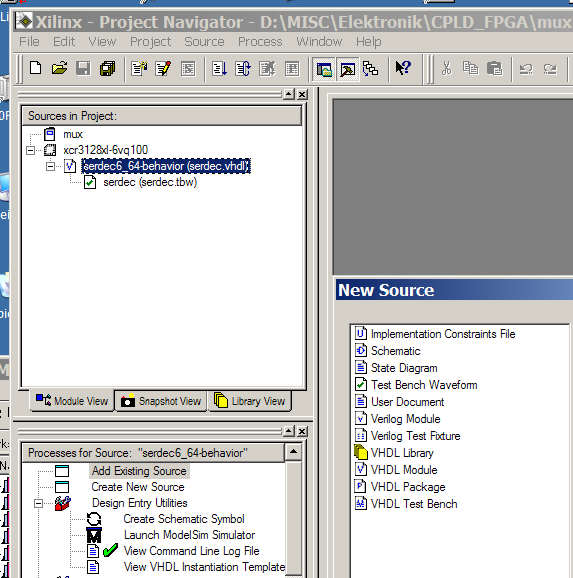Screen dimensions: 573x578
Task: Choose State Diagram source type
Action: coord(404,368)
